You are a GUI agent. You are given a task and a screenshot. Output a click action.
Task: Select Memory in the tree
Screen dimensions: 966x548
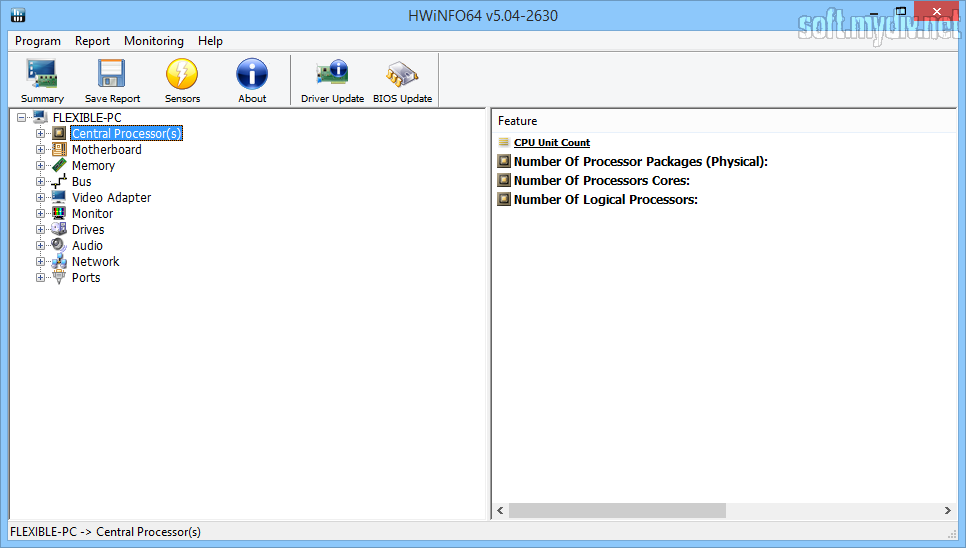[x=93, y=165]
